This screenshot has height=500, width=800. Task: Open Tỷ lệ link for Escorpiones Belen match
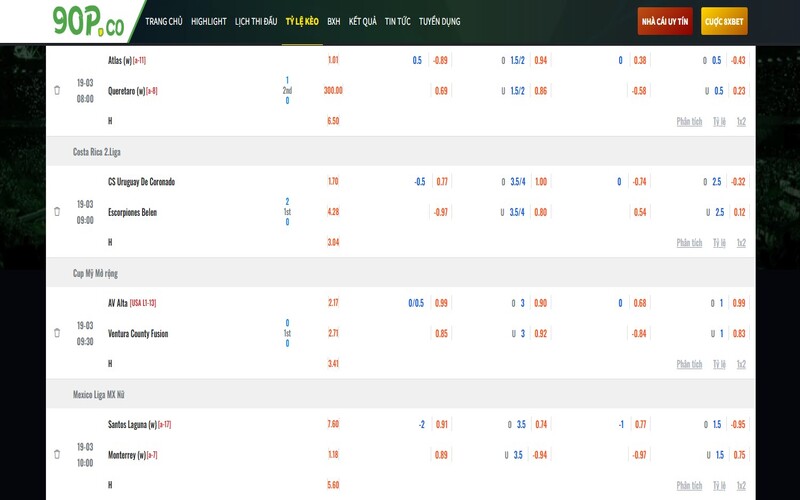point(719,243)
